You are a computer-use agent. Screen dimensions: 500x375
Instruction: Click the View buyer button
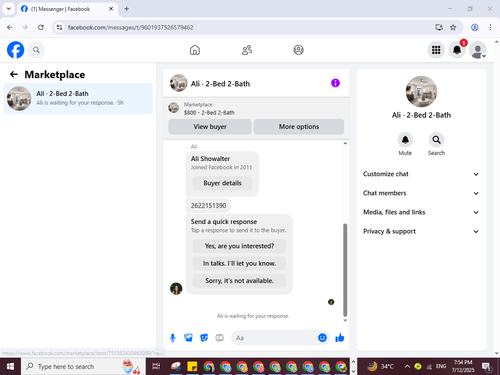point(210,127)
